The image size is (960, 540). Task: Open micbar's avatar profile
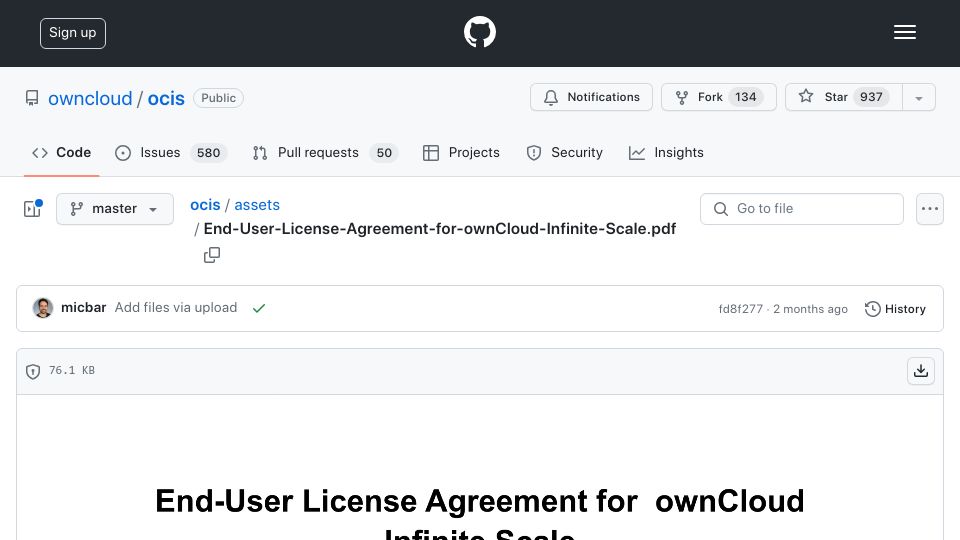tap(43, 308)
